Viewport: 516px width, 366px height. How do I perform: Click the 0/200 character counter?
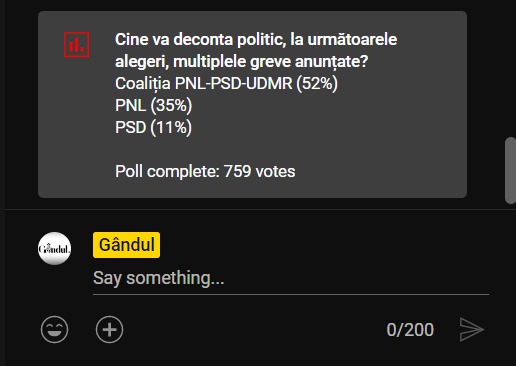[x=410, y=330]
